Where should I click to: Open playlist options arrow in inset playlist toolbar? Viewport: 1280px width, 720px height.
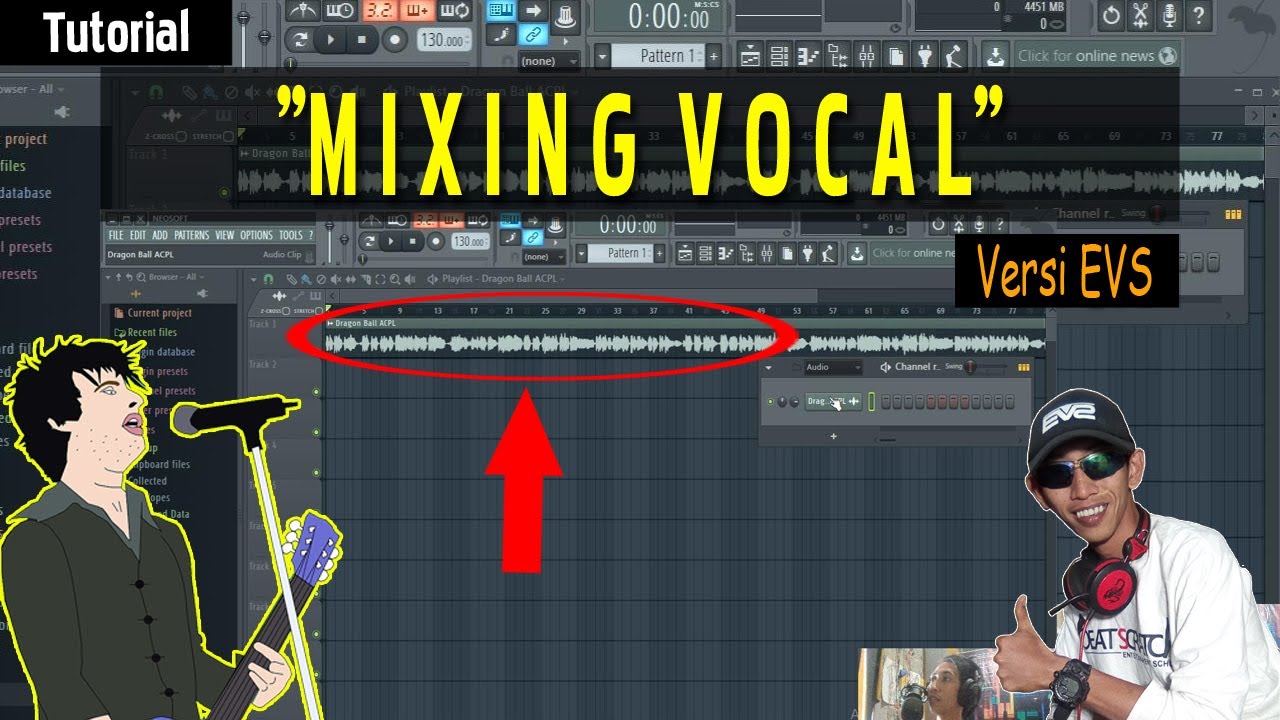click(253, 279)
